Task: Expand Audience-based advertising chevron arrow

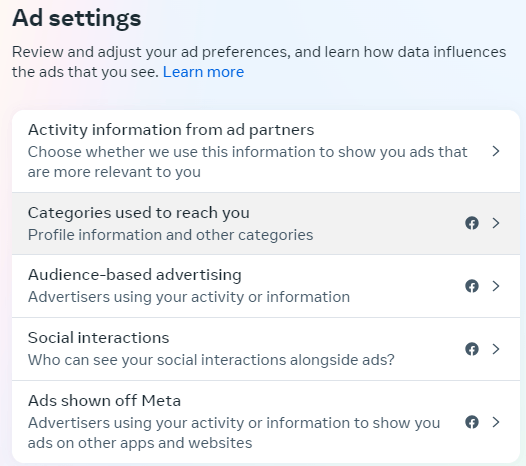Action: pos(496,286)
